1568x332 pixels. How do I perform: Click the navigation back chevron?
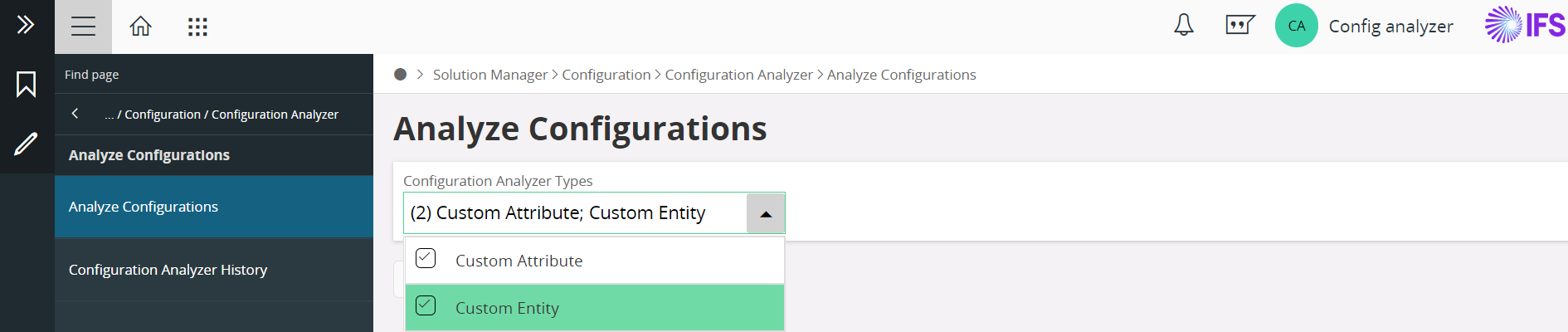[75, 114]
